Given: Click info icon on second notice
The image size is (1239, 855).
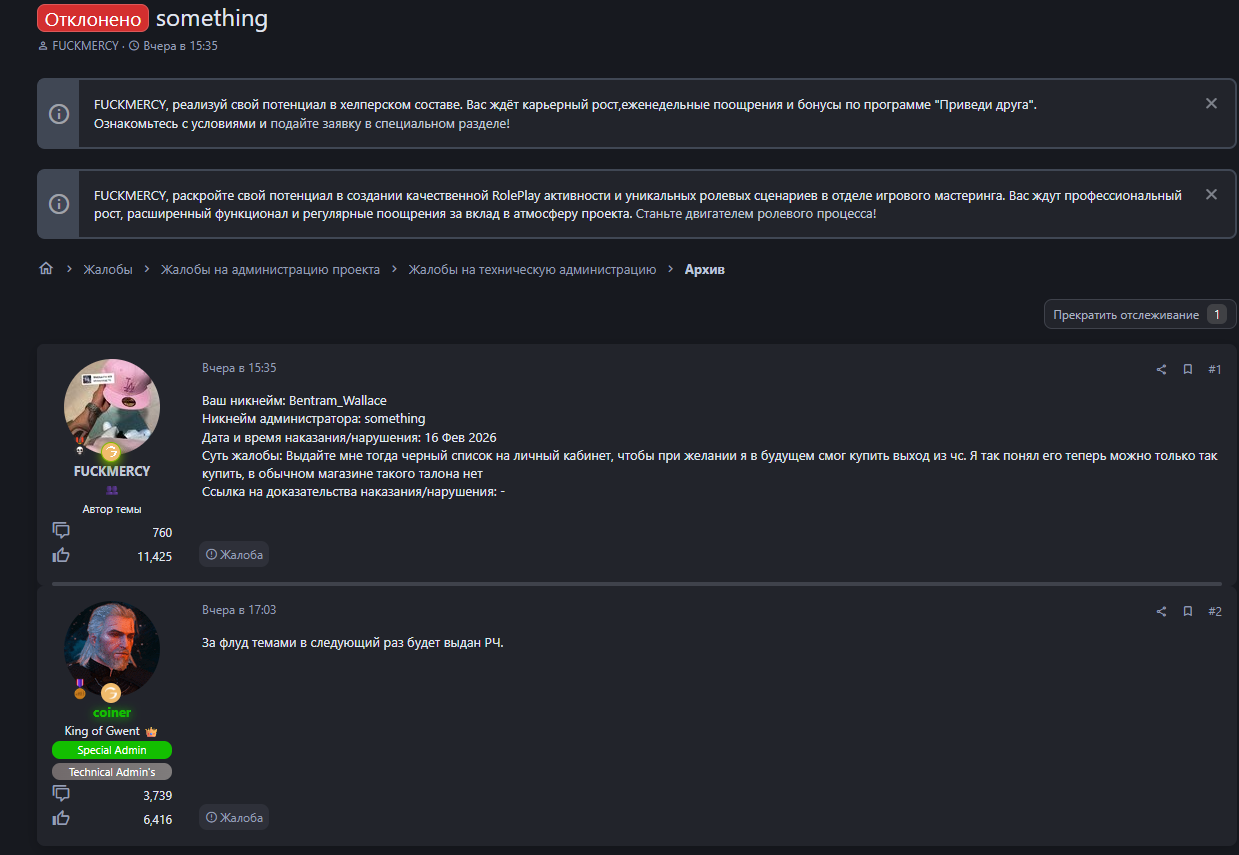Looking at the screenshot, I should coord(59,204).
